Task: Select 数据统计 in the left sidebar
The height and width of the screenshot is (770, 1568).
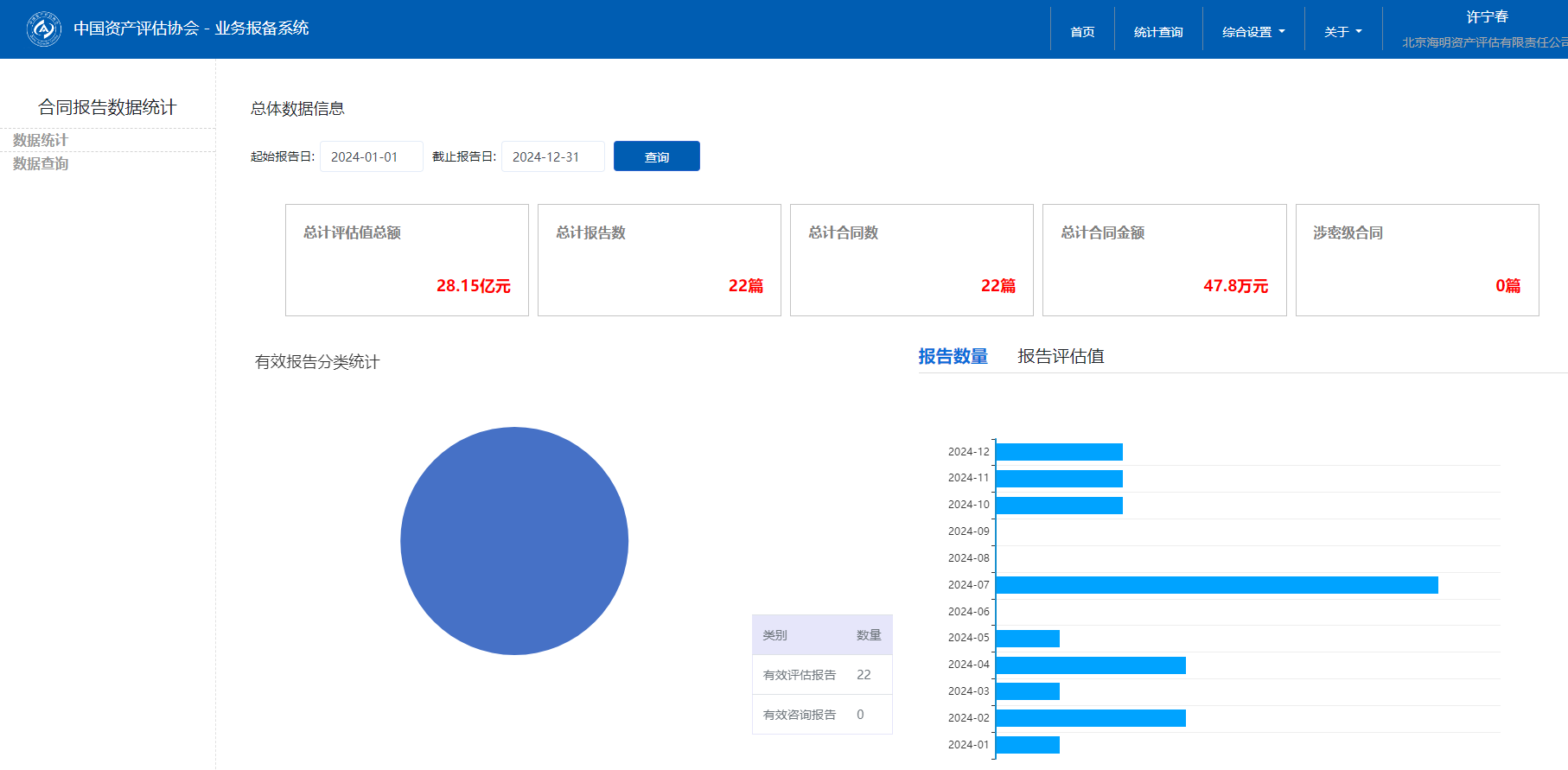Action: pyautogui.click(x=41, y=140)
